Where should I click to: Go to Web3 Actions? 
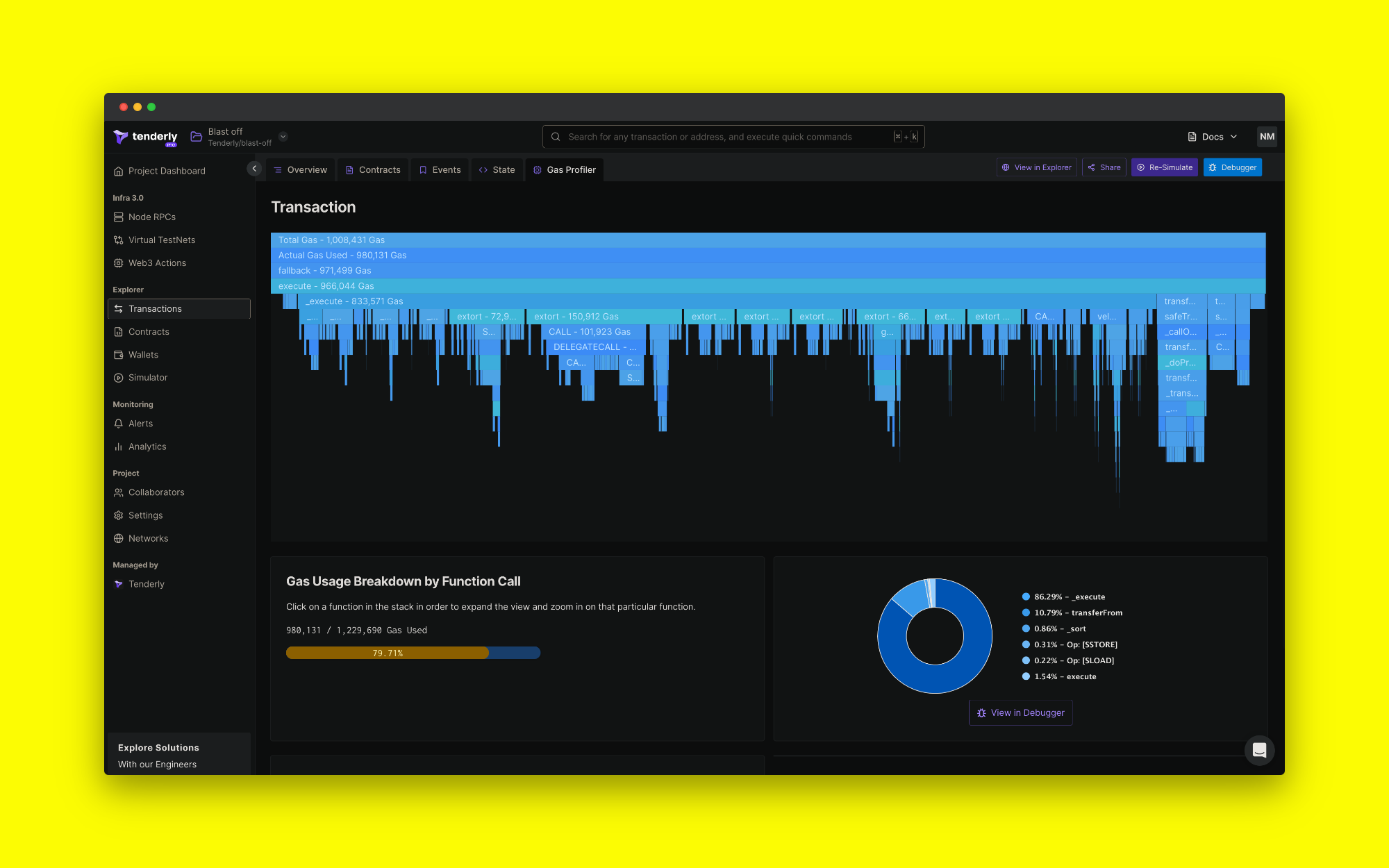click(157, 262)
